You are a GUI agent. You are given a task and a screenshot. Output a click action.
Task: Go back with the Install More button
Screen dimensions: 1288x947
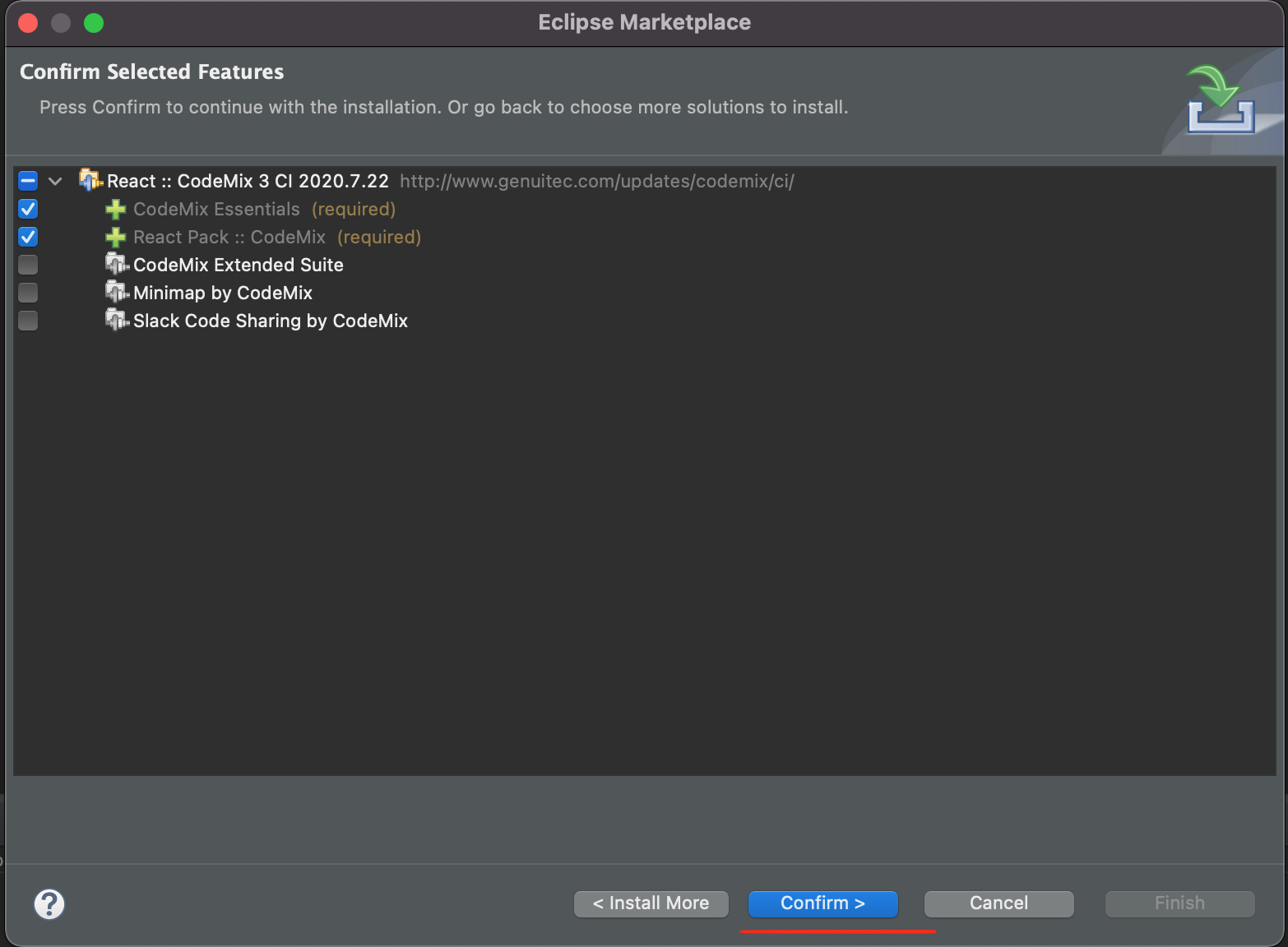pyautogui.click(x=651, y=903)
